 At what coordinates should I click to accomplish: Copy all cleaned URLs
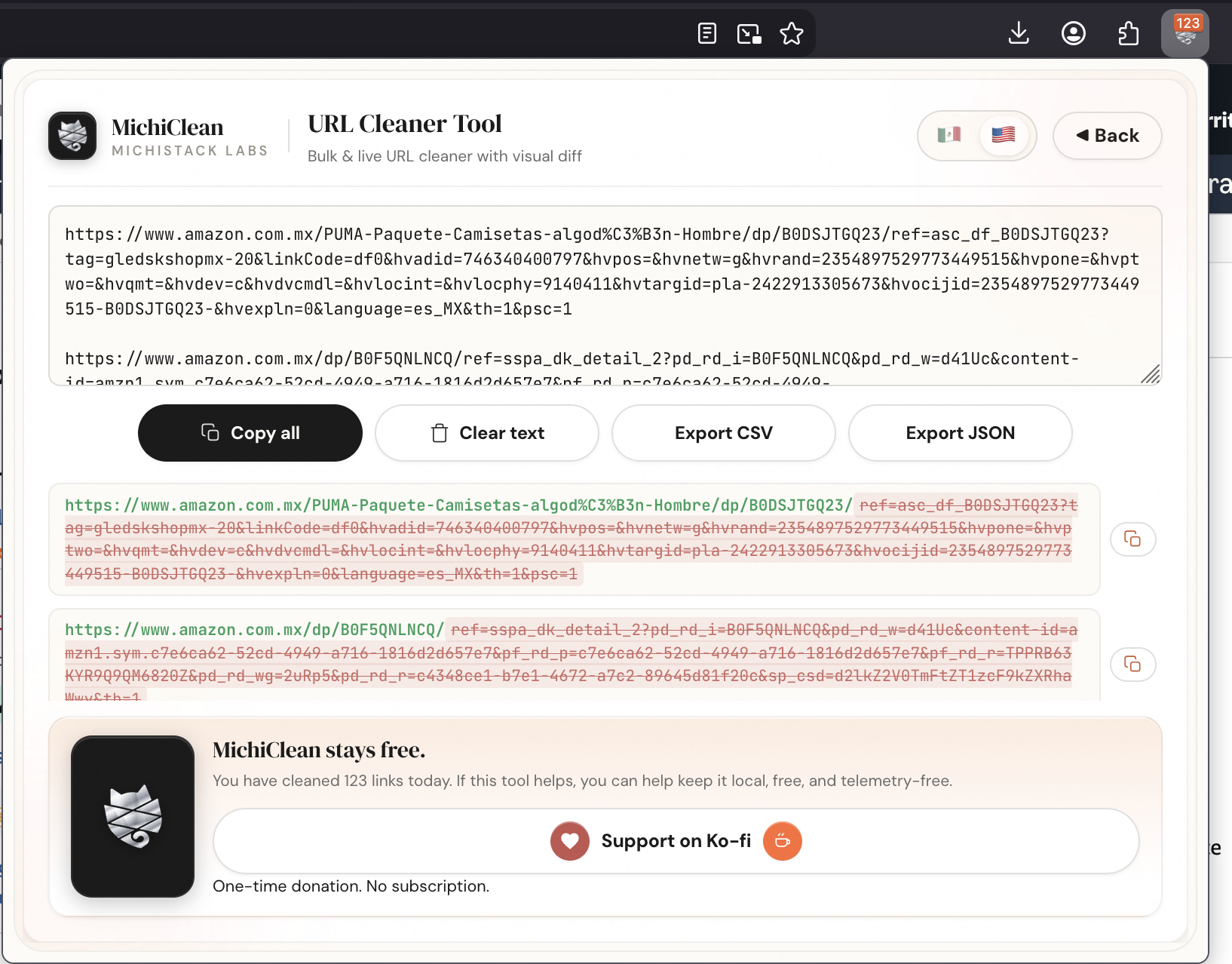(250, 433)
